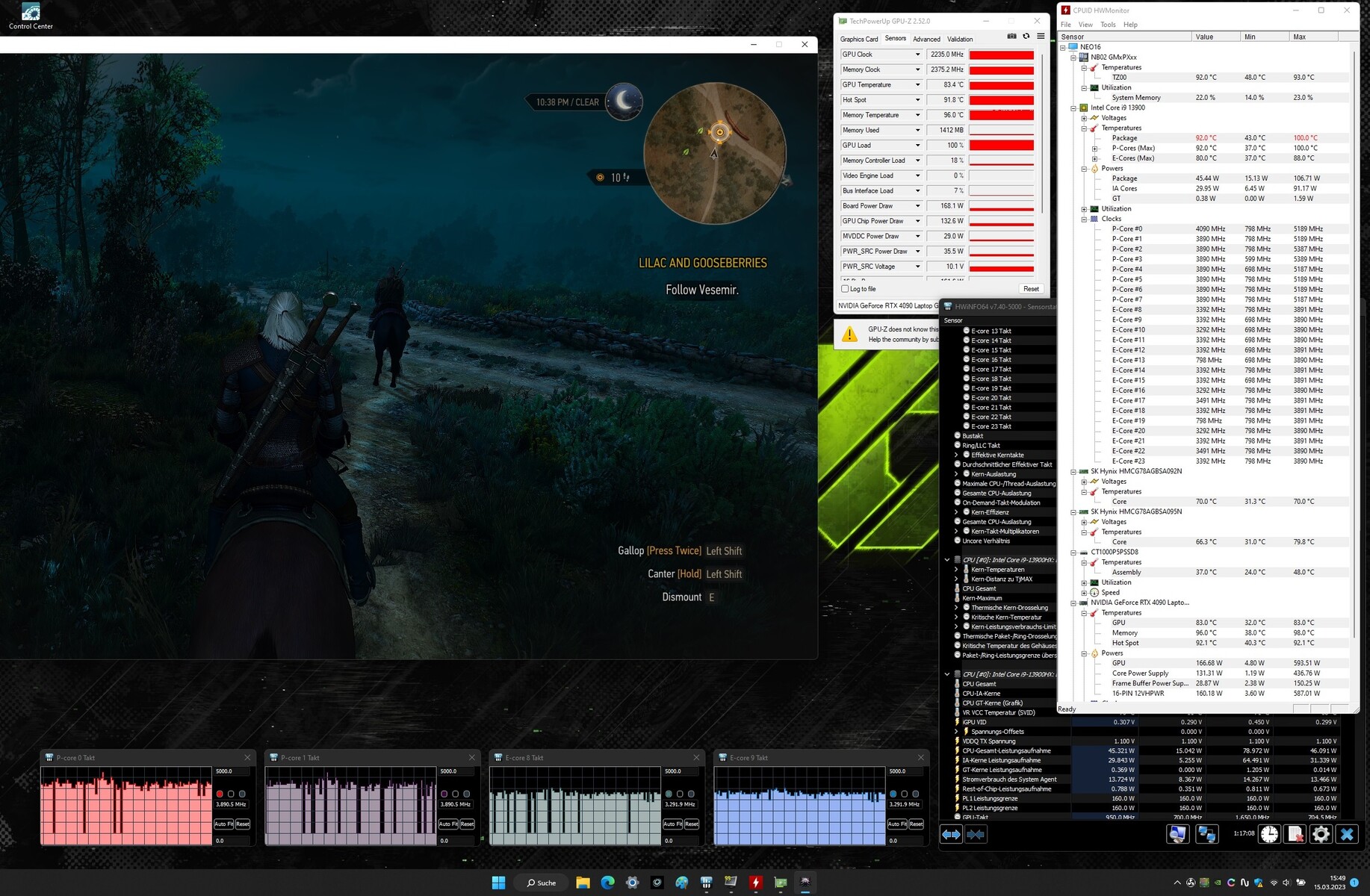Screen dimensions: 1370x896
Task: Open the Board Power Draw sensor dropdown
Action: pos(918,206)
